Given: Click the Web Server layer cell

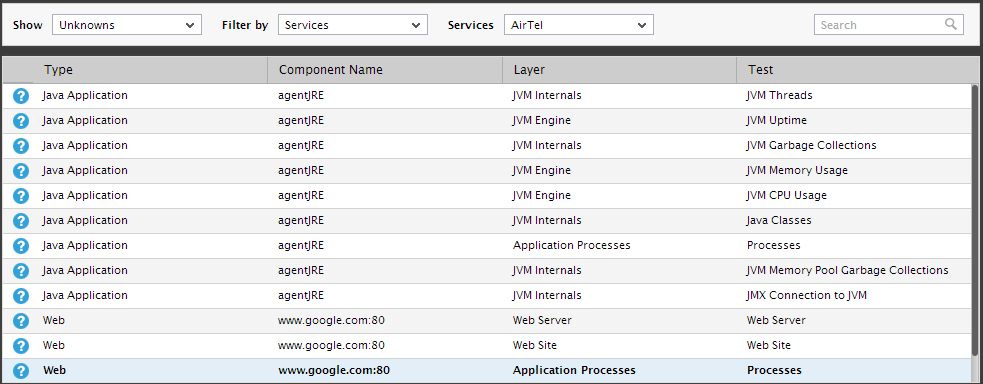Looking at the screenshot, I should pos(542,321).
